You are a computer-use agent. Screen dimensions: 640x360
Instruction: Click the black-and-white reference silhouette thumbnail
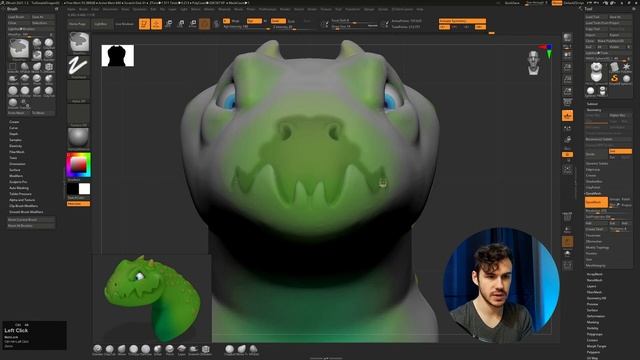pyautogui.click(x=118, y=56)
